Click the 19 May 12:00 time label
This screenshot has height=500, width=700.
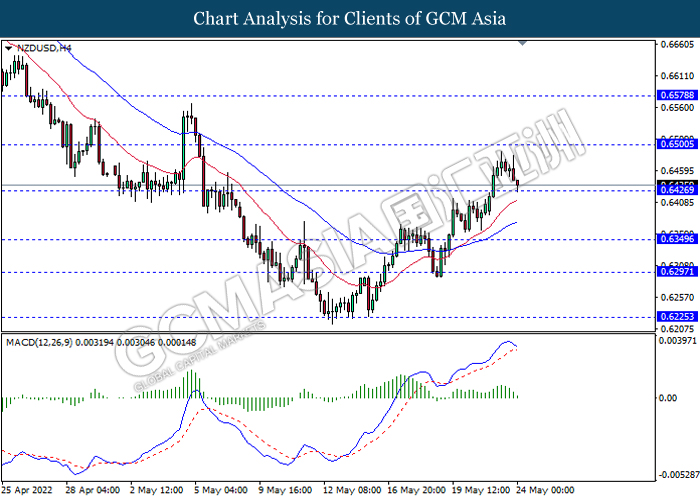pos(481,490)
